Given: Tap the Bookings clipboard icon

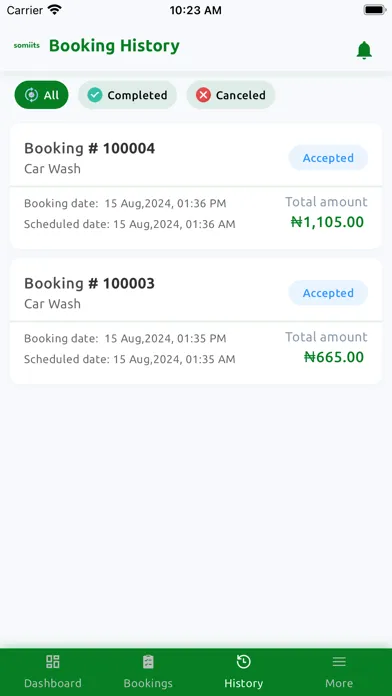Looking at the screenshot, I should (x=148, y=662).
